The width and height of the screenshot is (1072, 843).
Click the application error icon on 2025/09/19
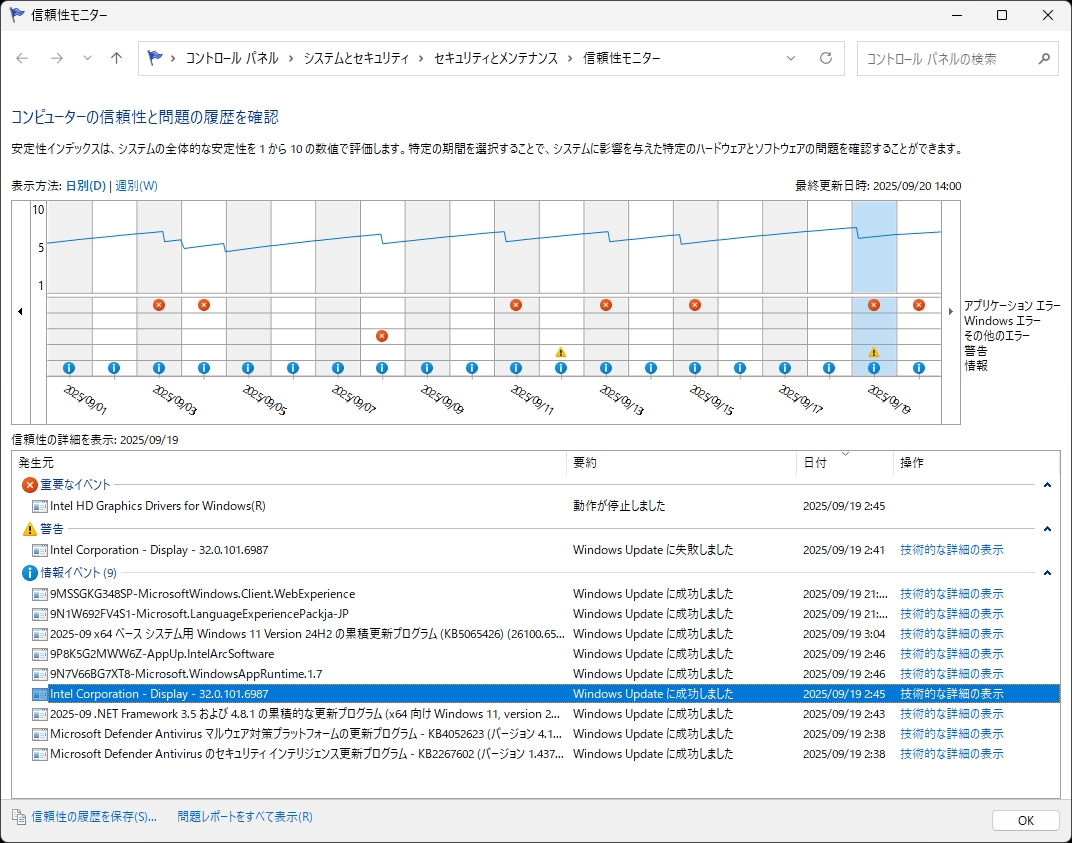coord(874,305)
